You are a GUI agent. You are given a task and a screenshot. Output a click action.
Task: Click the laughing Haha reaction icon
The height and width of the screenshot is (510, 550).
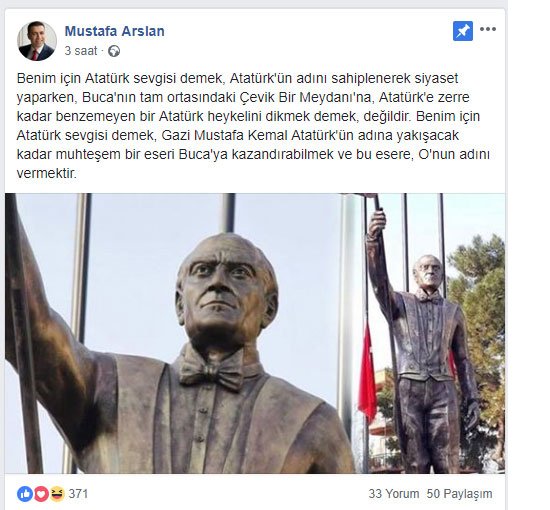pyautogui.click(x=57, y=494)
